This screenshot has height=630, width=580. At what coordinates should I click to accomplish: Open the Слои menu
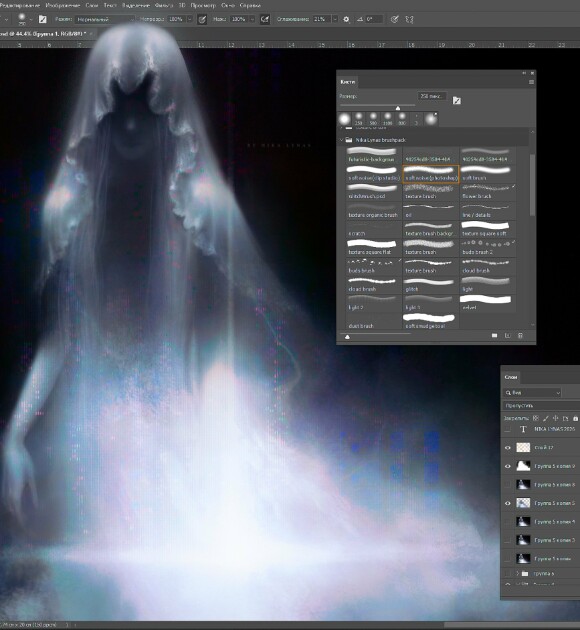(92, 5)
